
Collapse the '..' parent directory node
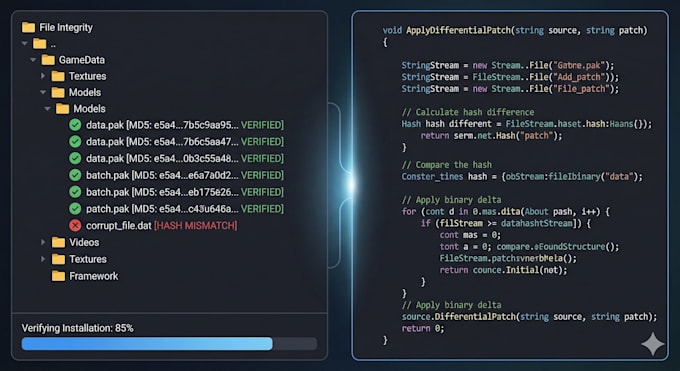tap(25, 43)
